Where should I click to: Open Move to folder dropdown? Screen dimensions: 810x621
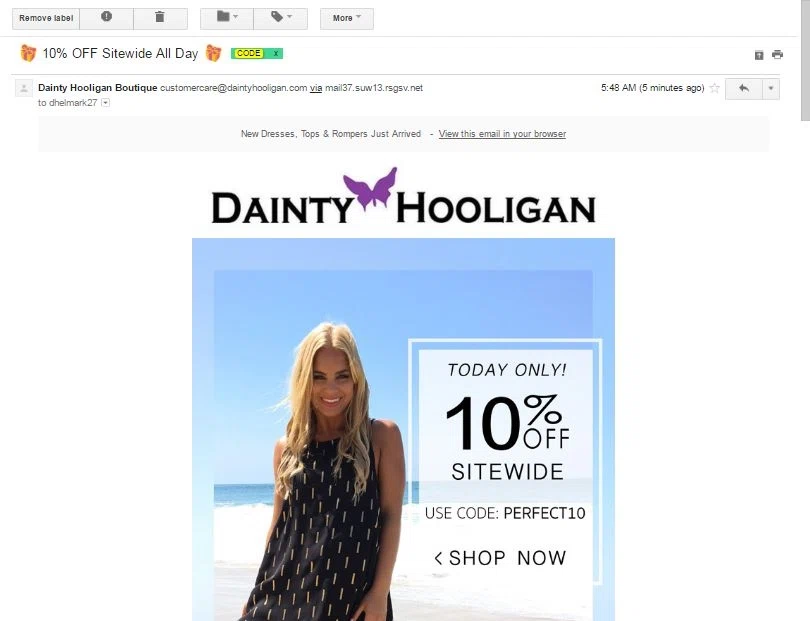227,18
